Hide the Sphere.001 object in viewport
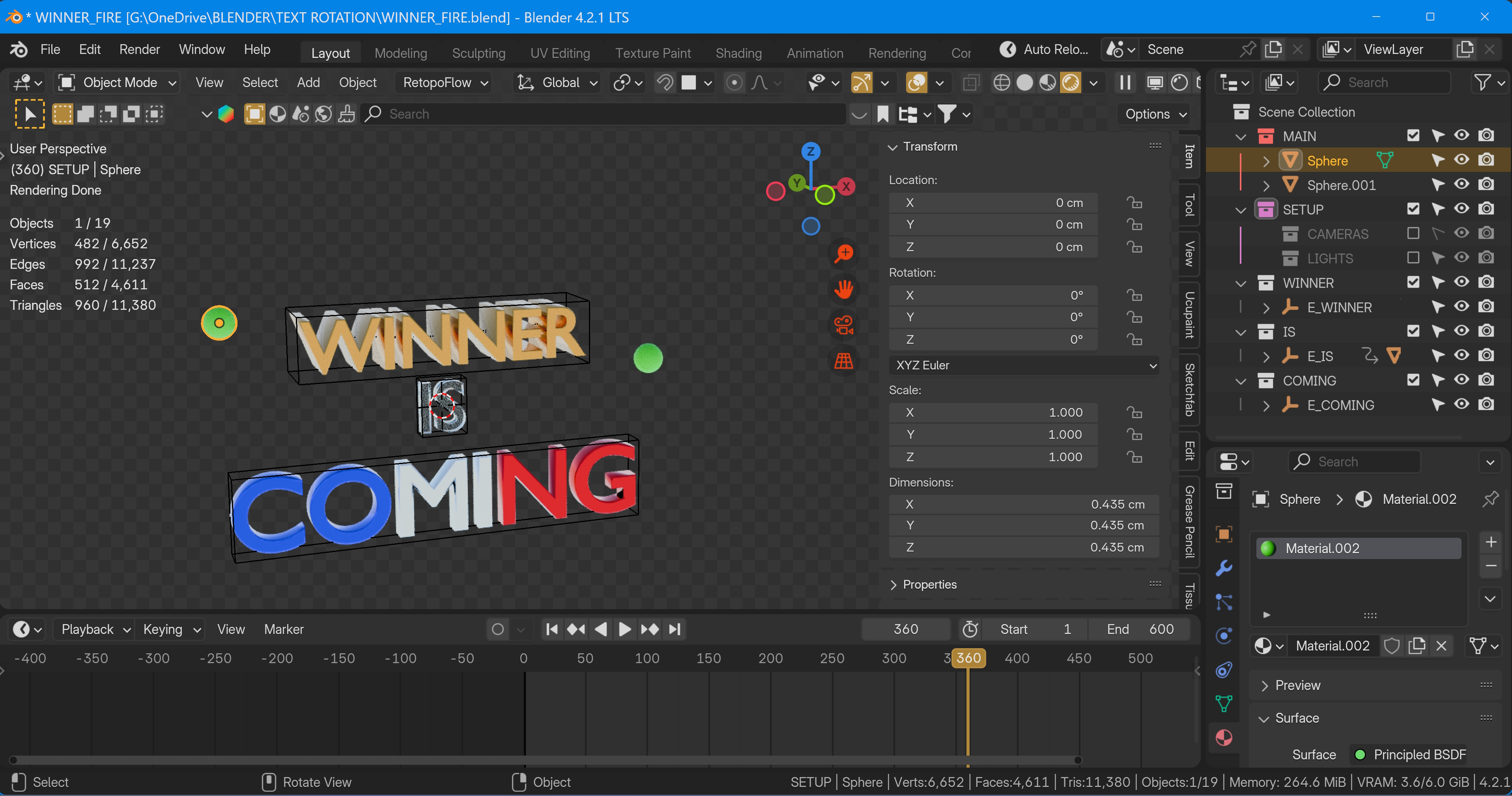The height and width of the screenshot is (796, 1512). (1461, 185)
